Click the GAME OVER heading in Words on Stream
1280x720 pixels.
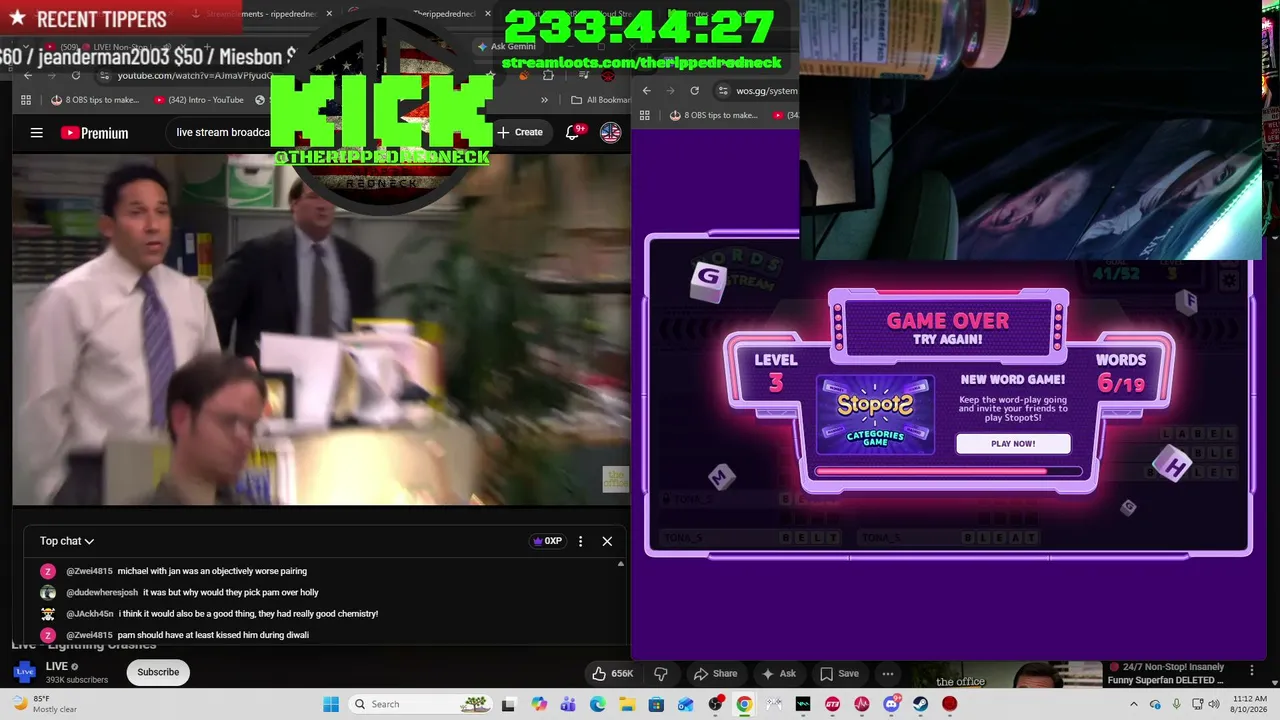(948, 321)
